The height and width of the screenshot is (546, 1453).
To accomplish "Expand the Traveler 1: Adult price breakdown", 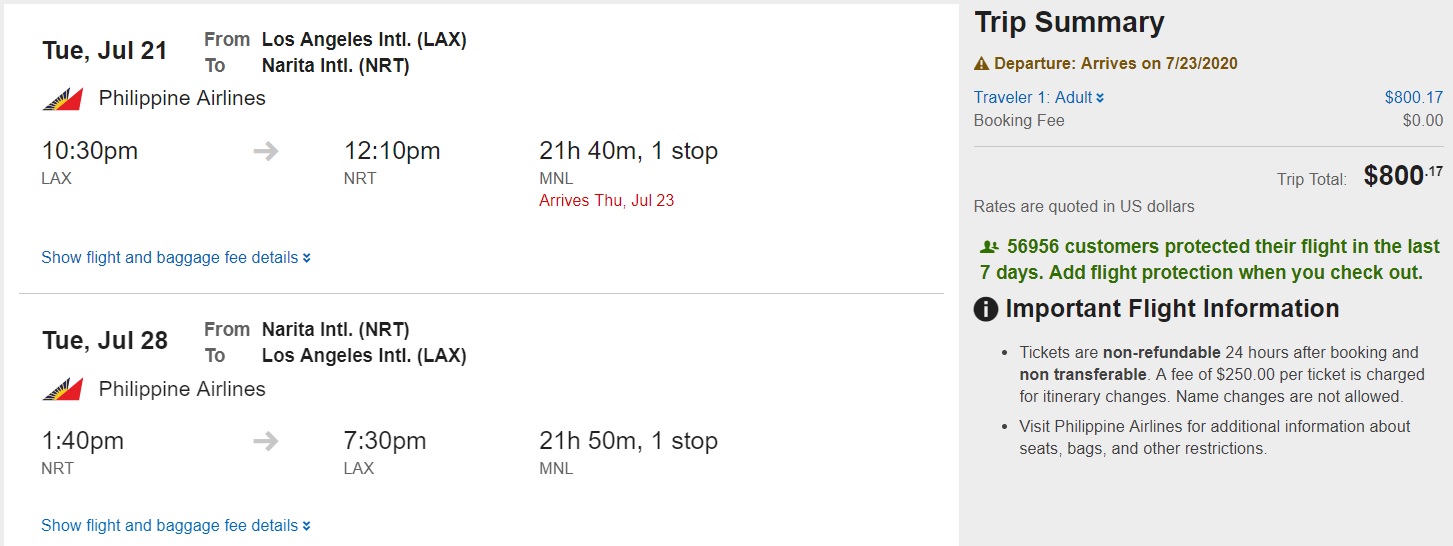I will [1039, 98].
